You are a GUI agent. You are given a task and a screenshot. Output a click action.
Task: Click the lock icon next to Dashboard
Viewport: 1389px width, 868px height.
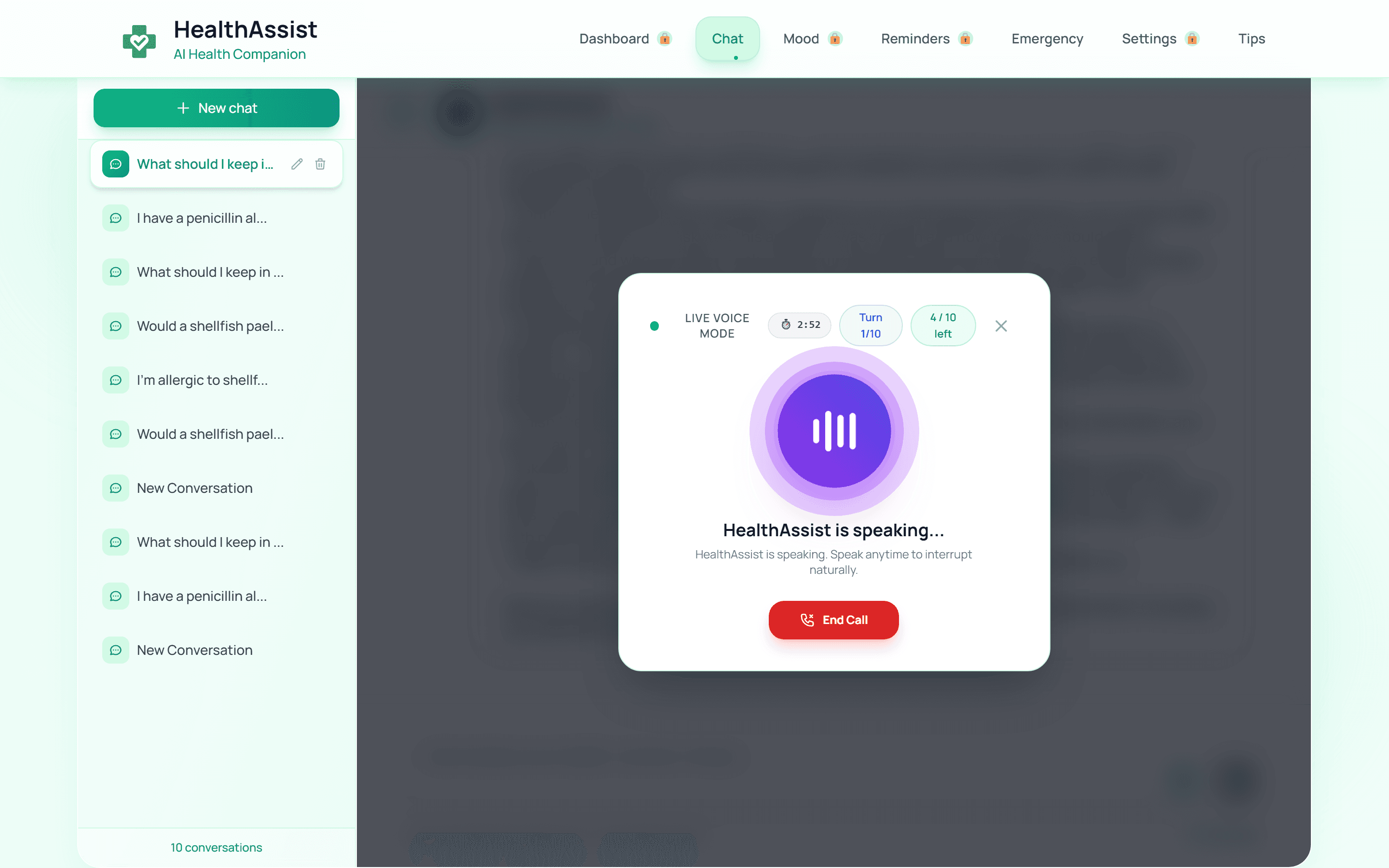click(x=665, y=39)
